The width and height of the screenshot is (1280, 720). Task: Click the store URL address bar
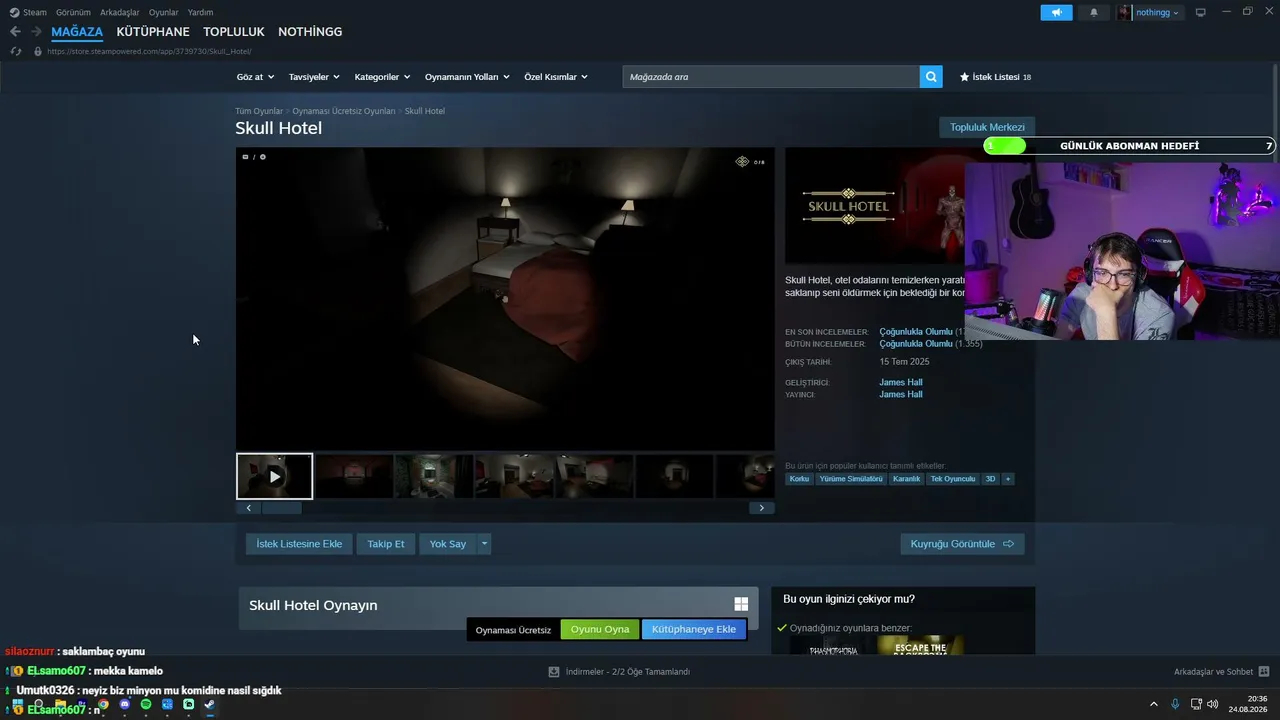[x=149, y=51]
